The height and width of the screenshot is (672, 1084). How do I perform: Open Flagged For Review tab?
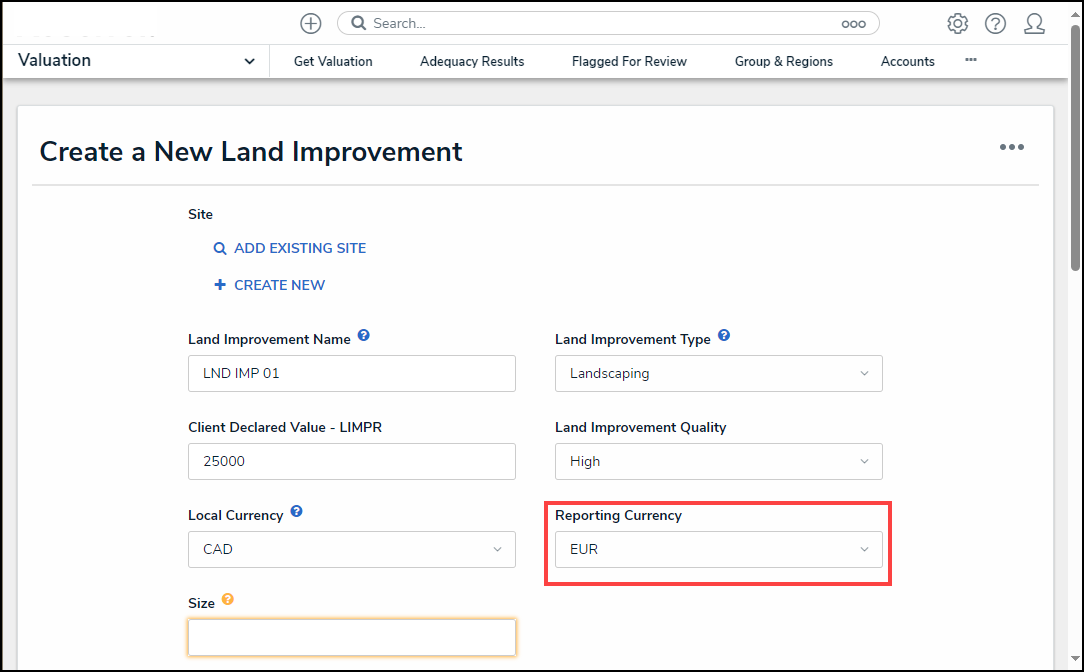pos(629,62)
